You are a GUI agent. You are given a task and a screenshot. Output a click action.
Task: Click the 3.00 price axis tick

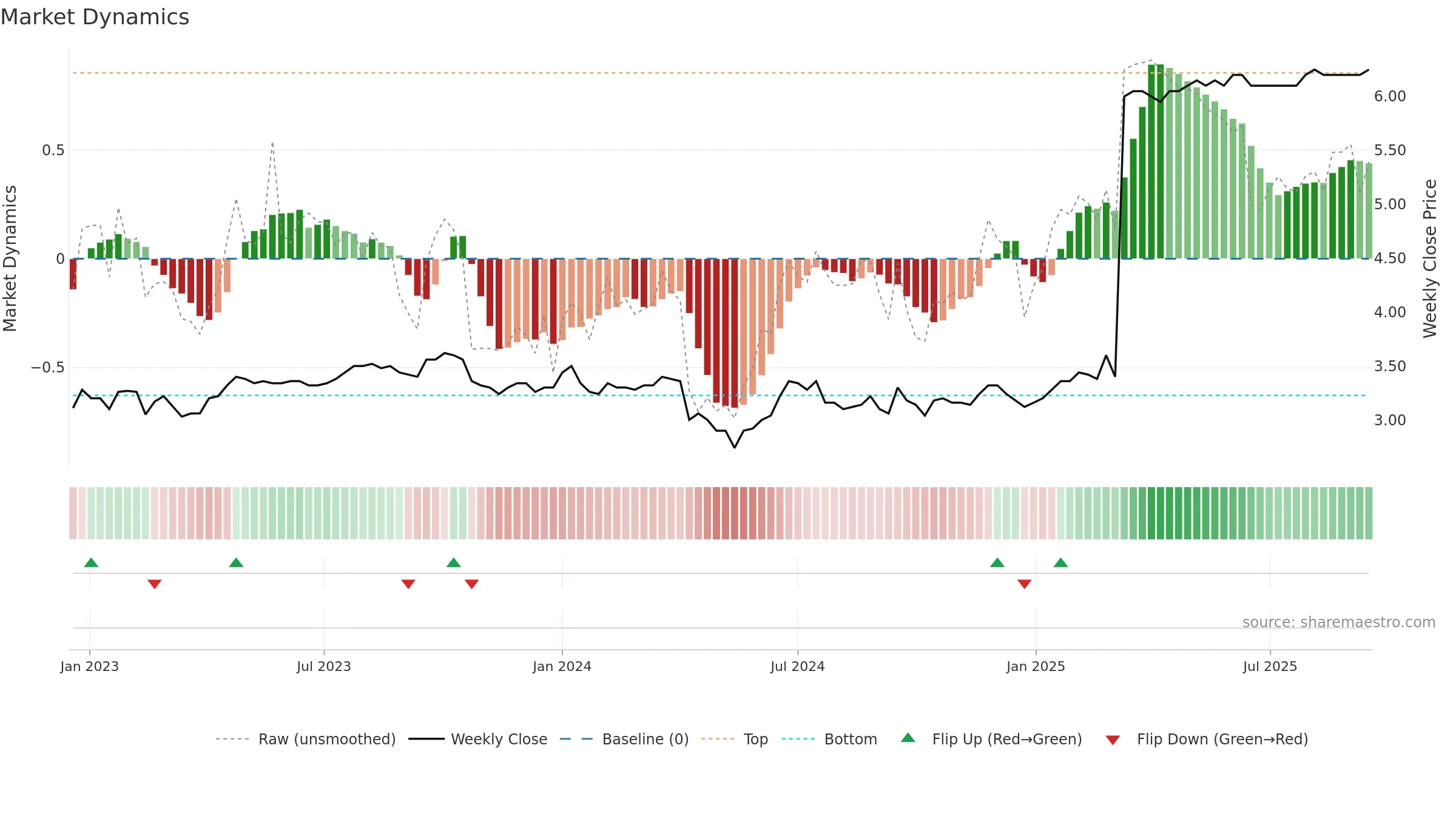coord(1390,420)
